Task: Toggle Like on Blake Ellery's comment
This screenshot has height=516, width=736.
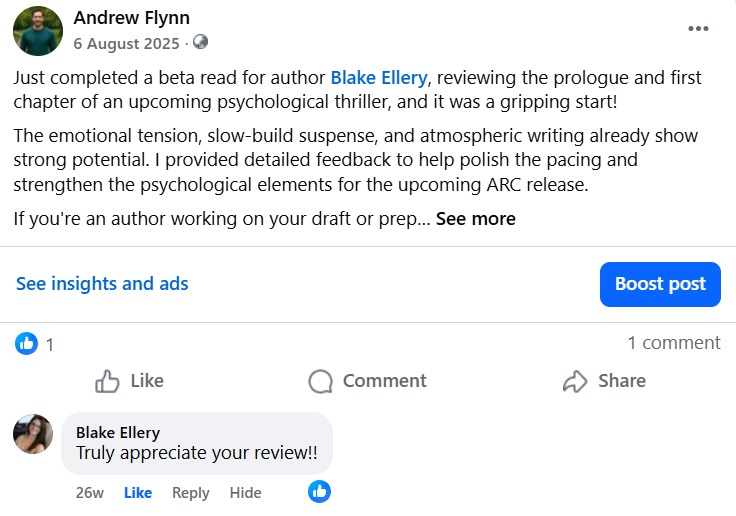Action: tap(138, 493)
